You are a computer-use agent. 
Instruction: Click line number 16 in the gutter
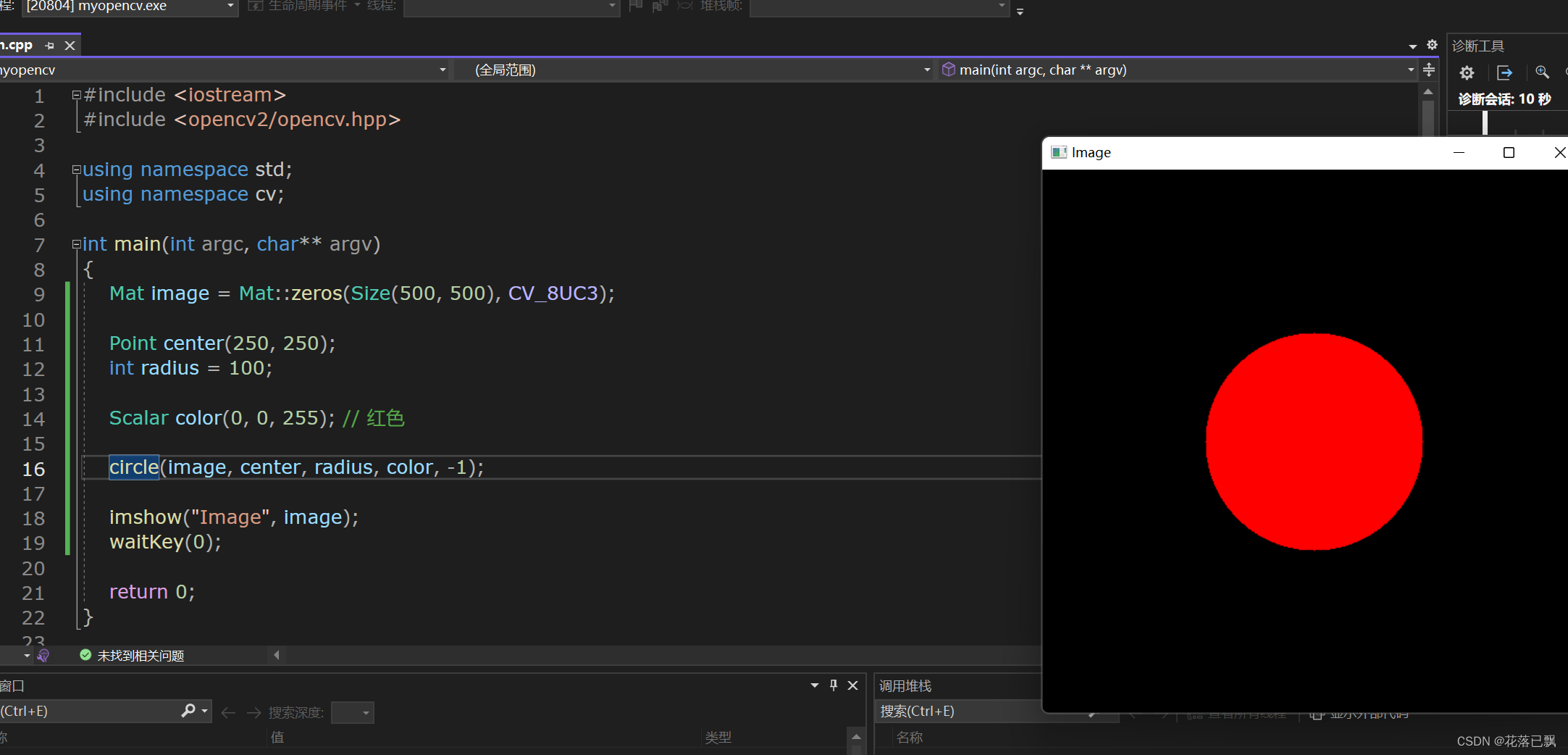[x=33, y=469]
